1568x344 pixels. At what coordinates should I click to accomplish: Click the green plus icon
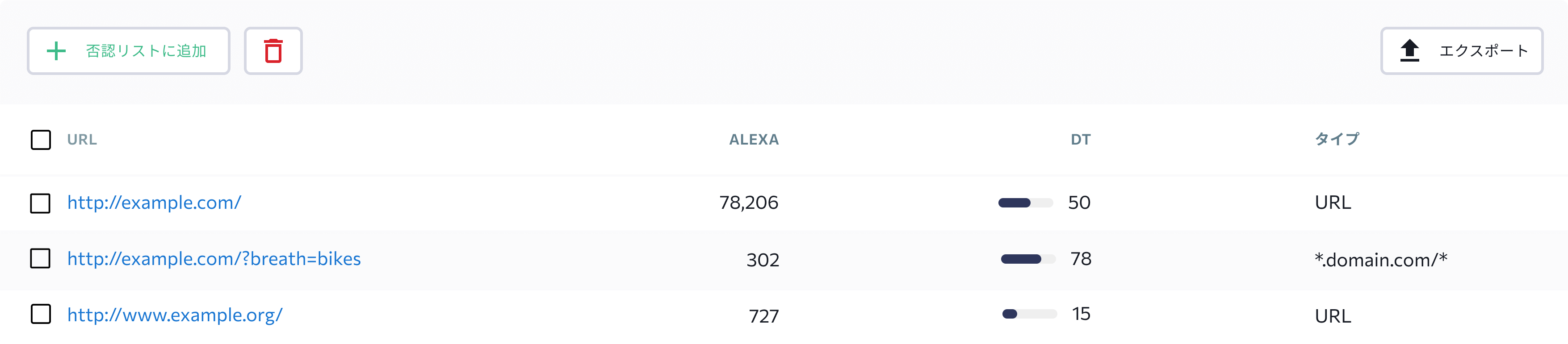coord(56,51)
